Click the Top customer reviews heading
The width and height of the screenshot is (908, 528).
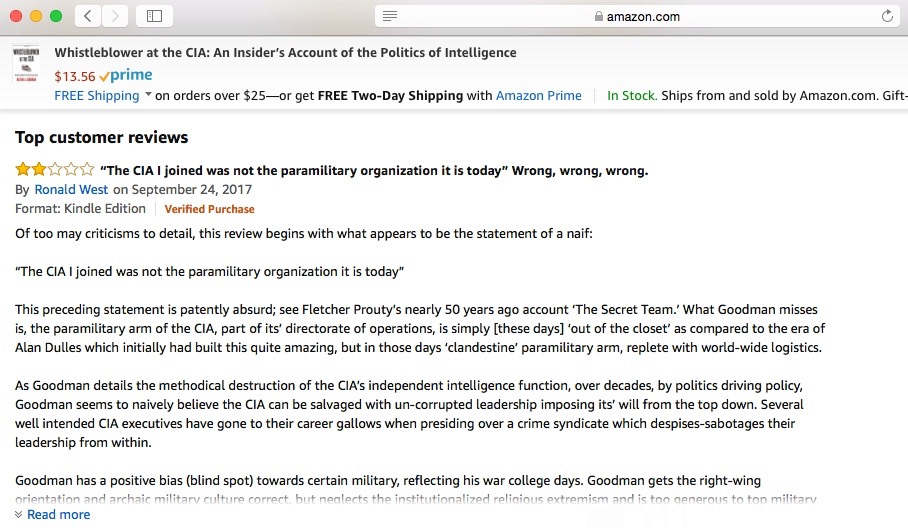[x=101, y=137]
